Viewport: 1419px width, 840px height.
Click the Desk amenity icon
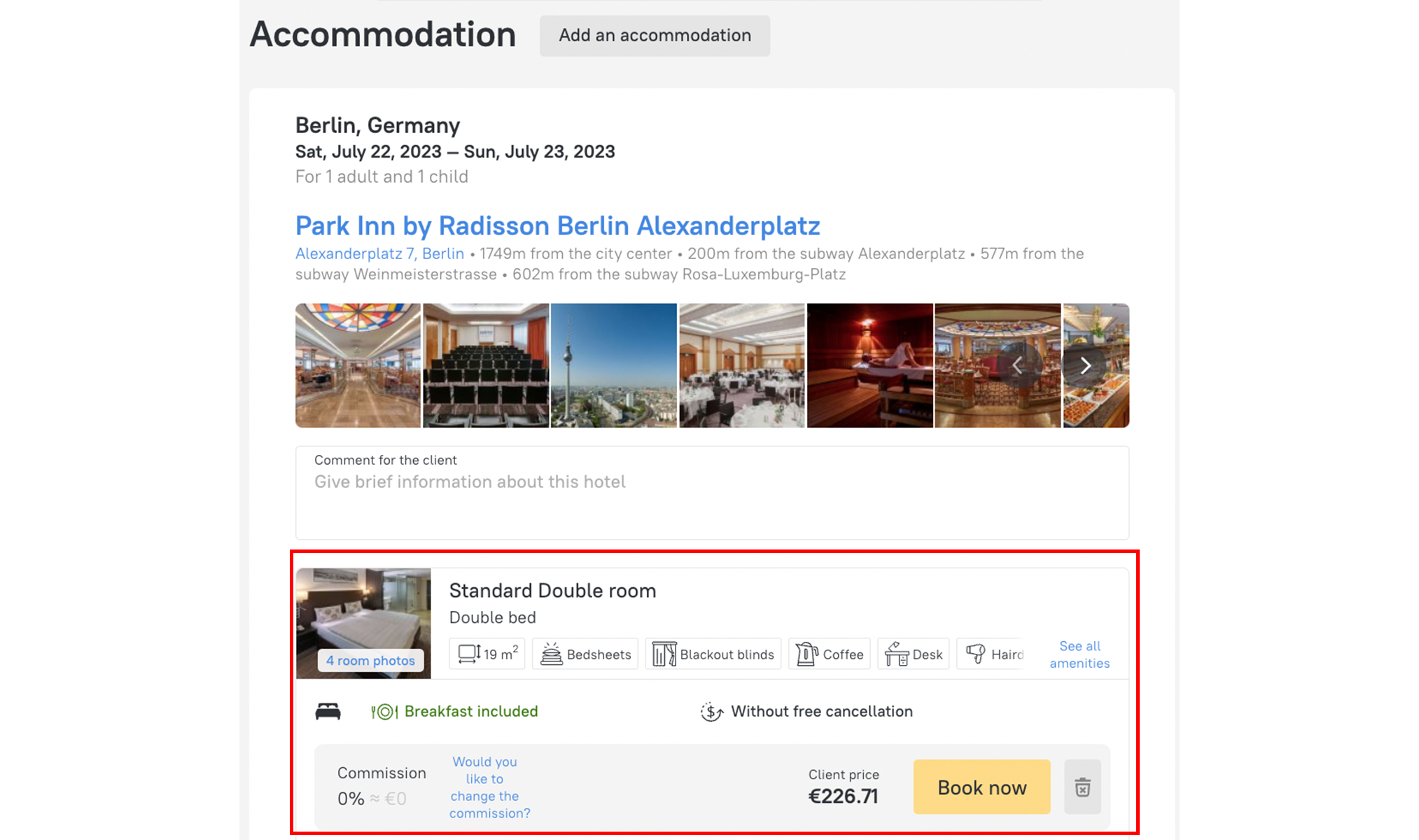(x=896, y=654)
